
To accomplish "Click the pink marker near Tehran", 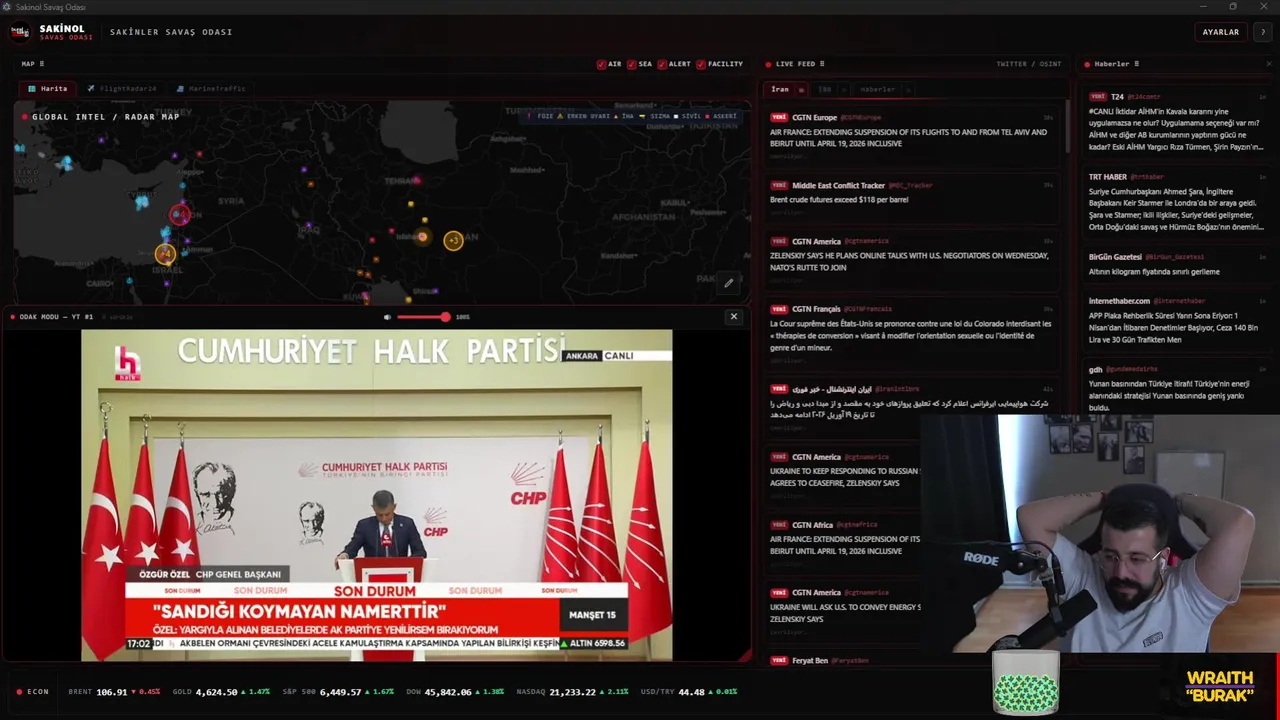I will (417, 181).
